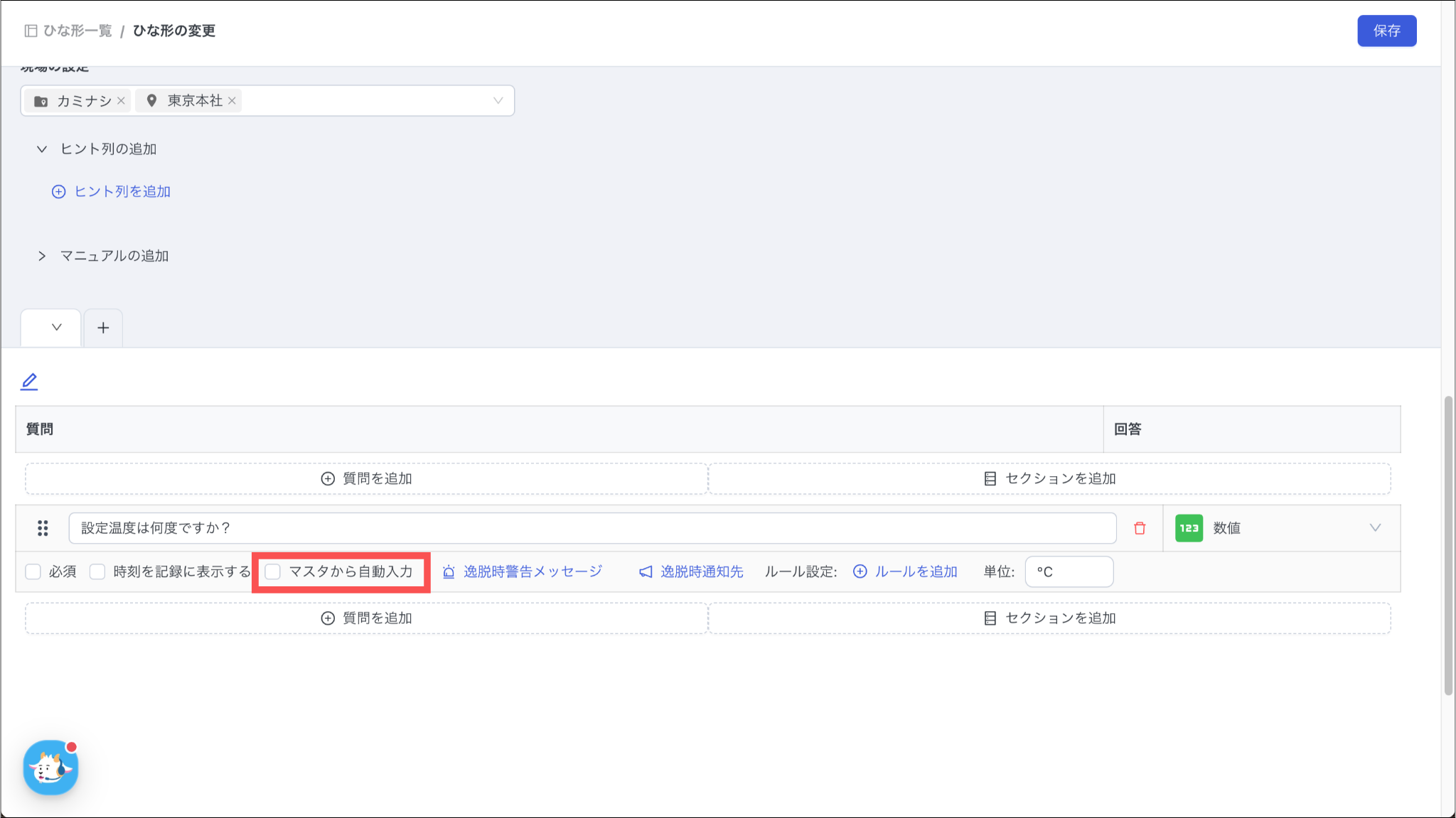
Task: Click the pencil edit icon above table
Action: (29, 382)
